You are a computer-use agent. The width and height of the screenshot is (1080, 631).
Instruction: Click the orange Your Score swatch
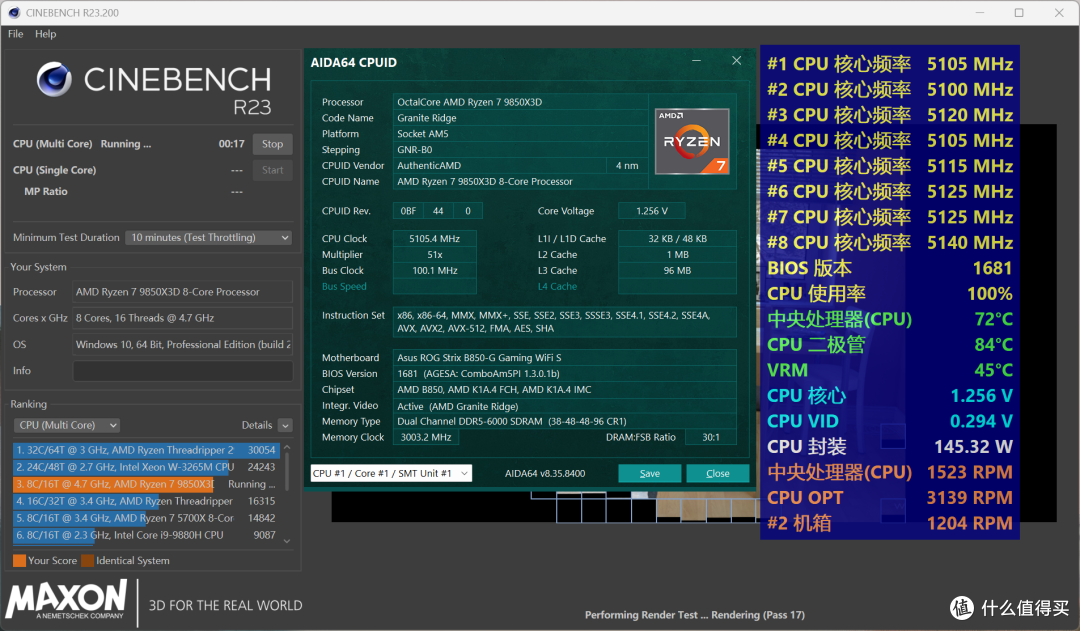(x=19, y=561)
